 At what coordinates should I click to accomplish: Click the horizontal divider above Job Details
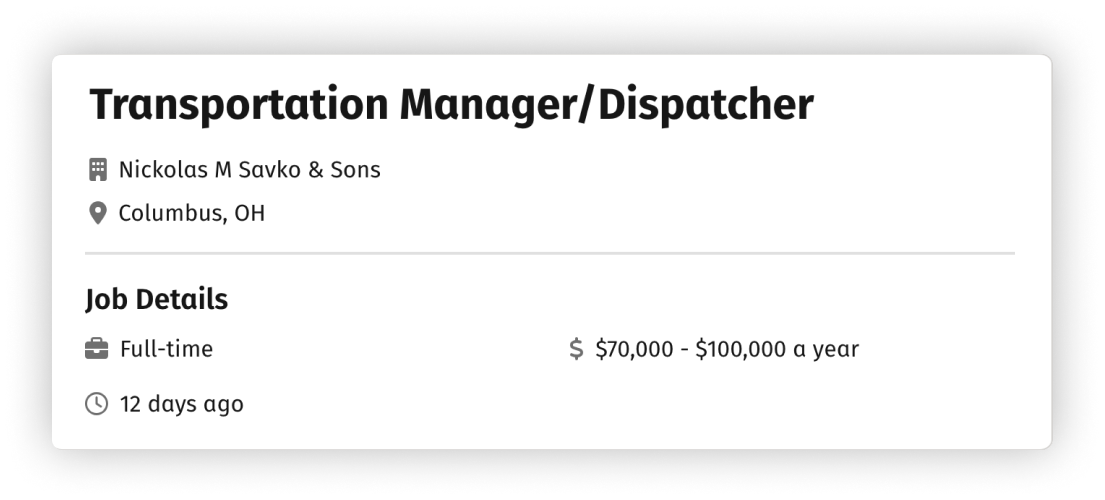550,254
